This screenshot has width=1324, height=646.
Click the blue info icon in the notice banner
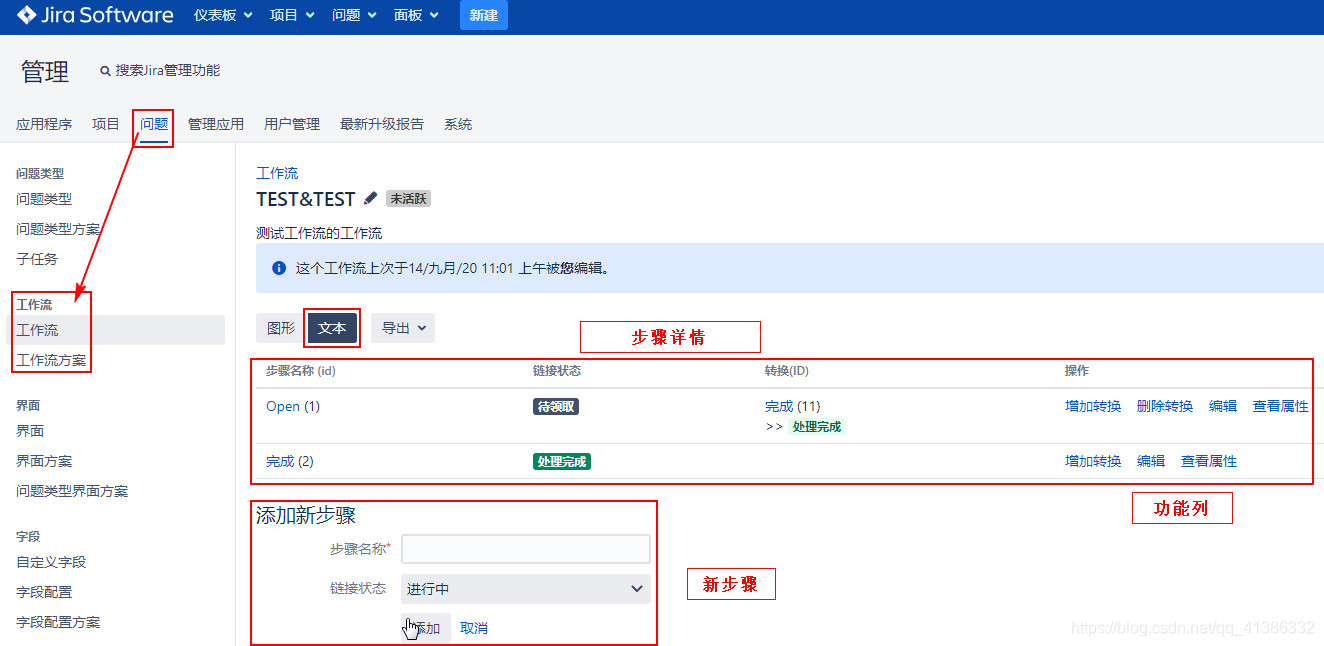click(x=279, y=268)
